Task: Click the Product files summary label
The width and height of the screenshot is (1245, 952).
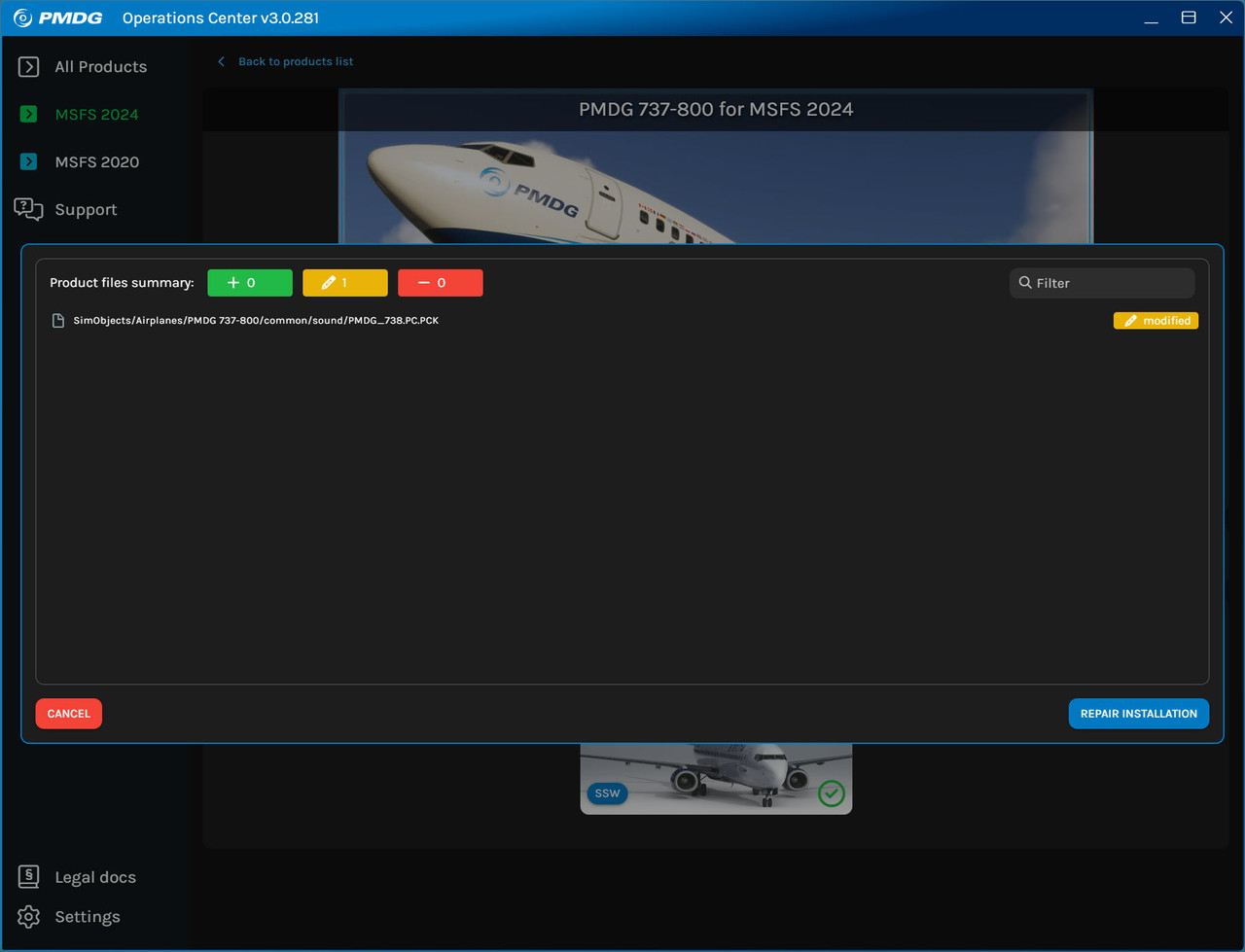Action: [122, 283]
